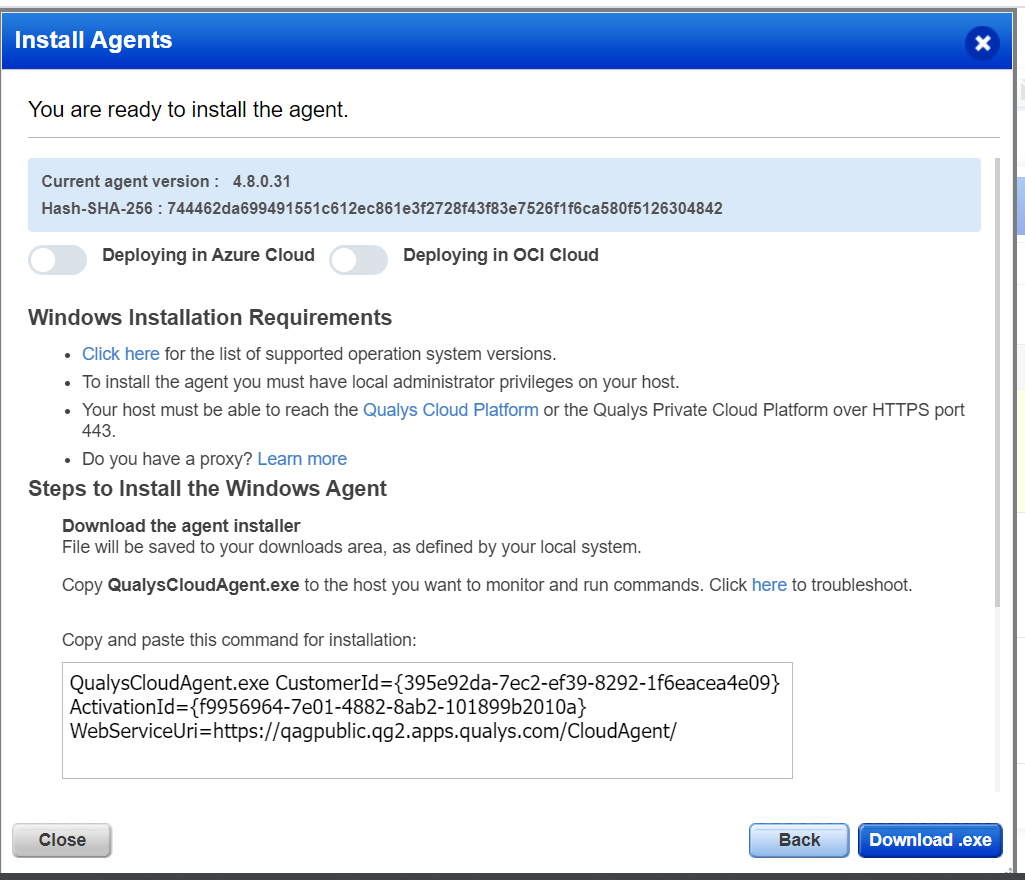
Task: Click the bold QualysCloudAgent.exe filename
Action: click(x=202, y=584)
